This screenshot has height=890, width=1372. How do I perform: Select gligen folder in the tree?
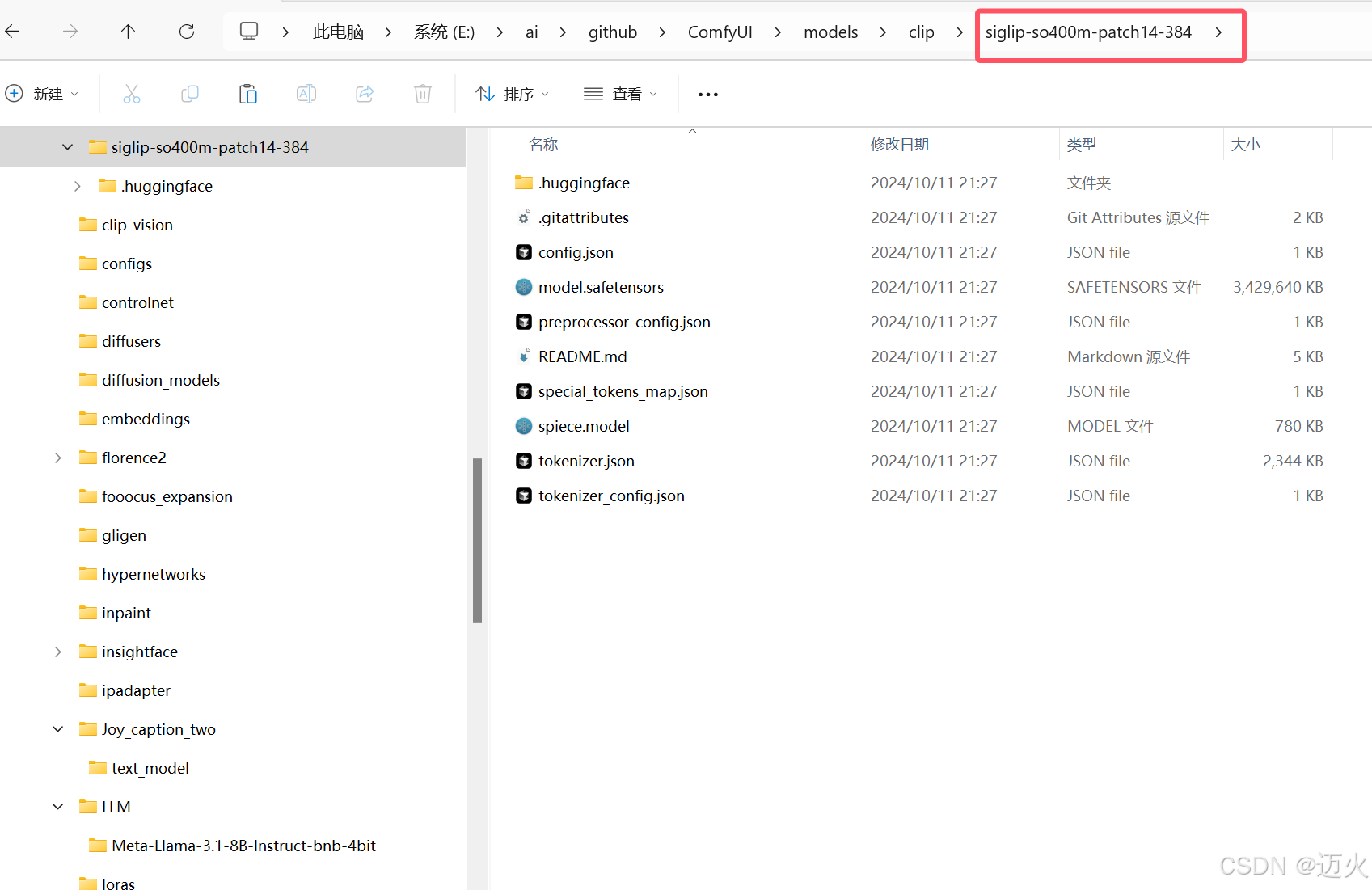tap(113, 535)
